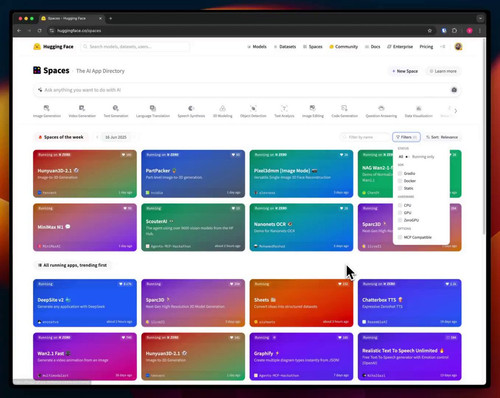Viewport: 500px width, 398px height.
Task: Pick the 3D Modeling category icon
Action: click(x=222, y=108)
